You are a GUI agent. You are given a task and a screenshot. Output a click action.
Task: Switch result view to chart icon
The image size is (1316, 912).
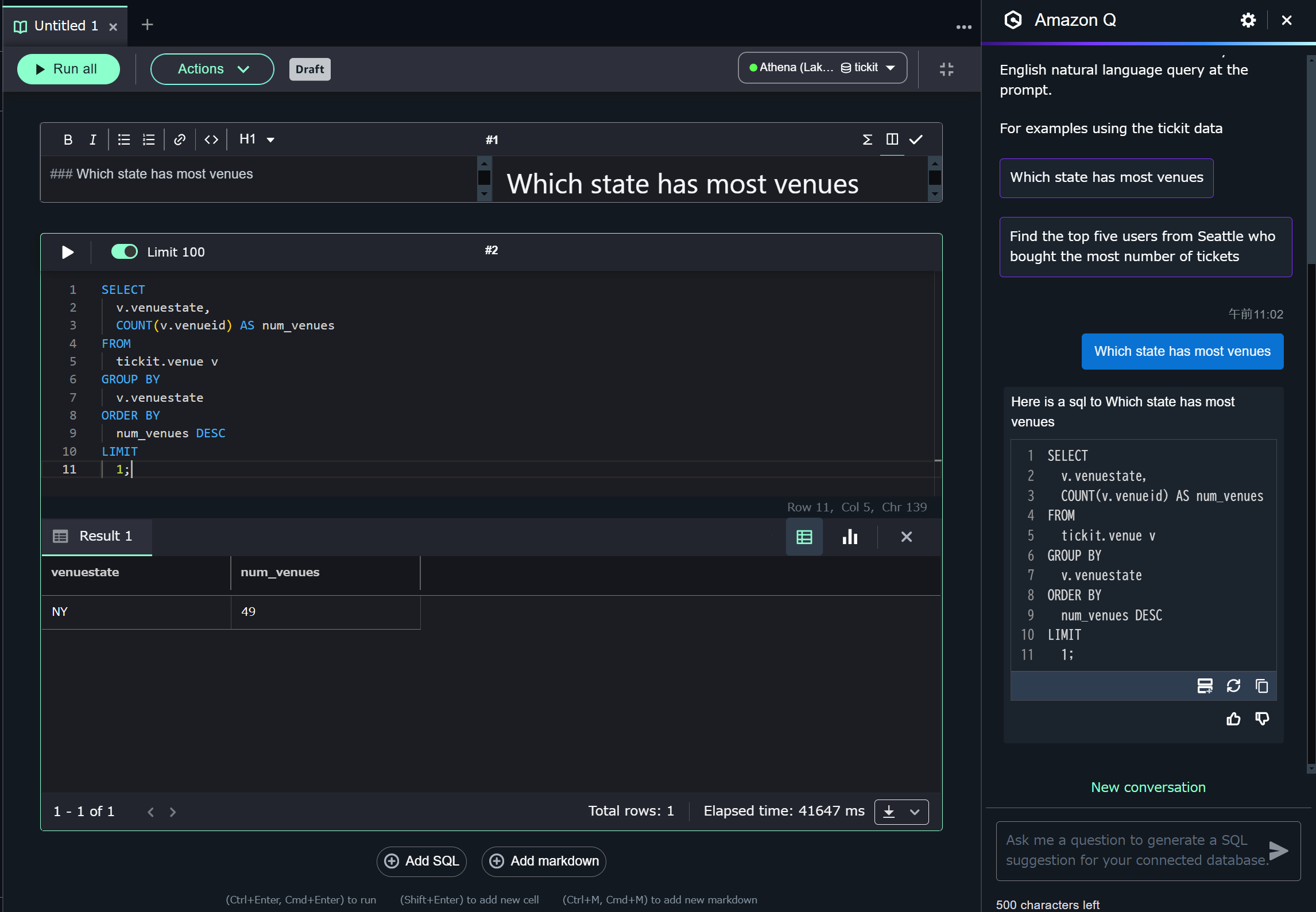(850, 537)
